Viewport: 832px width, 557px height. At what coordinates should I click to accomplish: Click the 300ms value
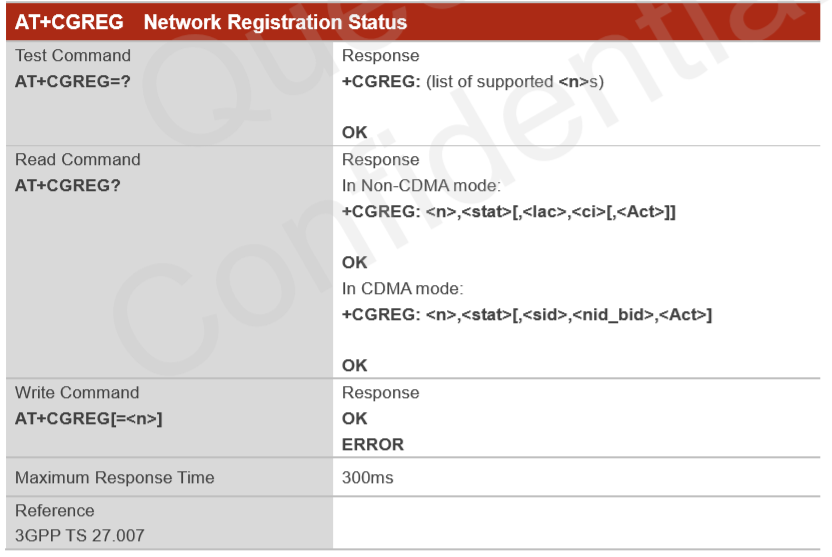coord(368,478)
